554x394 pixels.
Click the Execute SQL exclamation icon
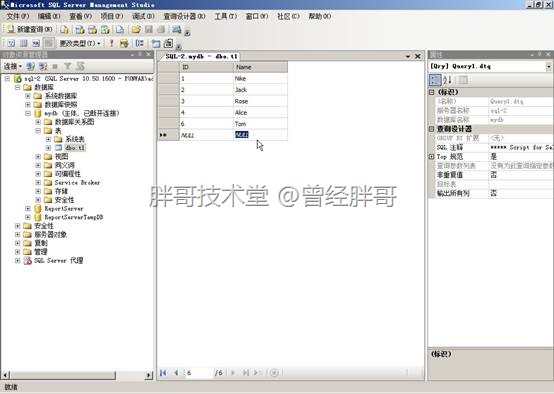point(112,43)
